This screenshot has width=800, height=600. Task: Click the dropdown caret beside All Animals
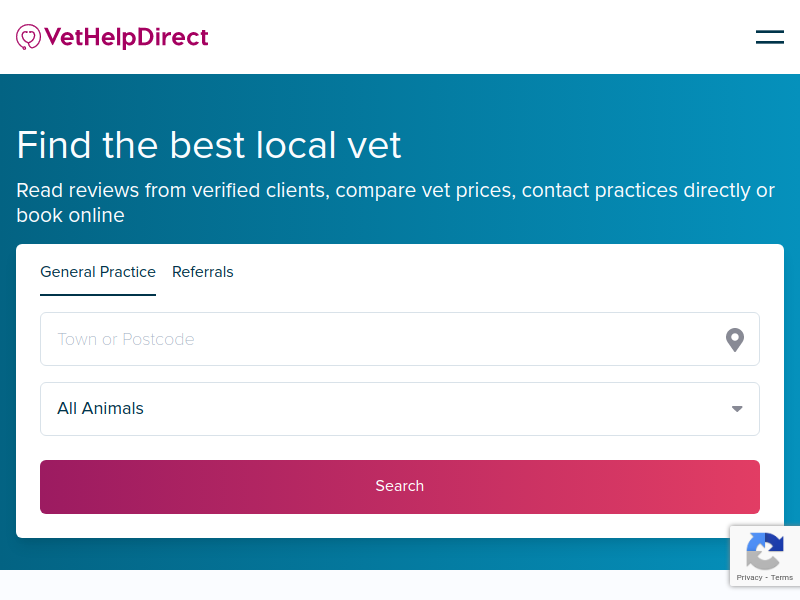click(x=737, y=409)
